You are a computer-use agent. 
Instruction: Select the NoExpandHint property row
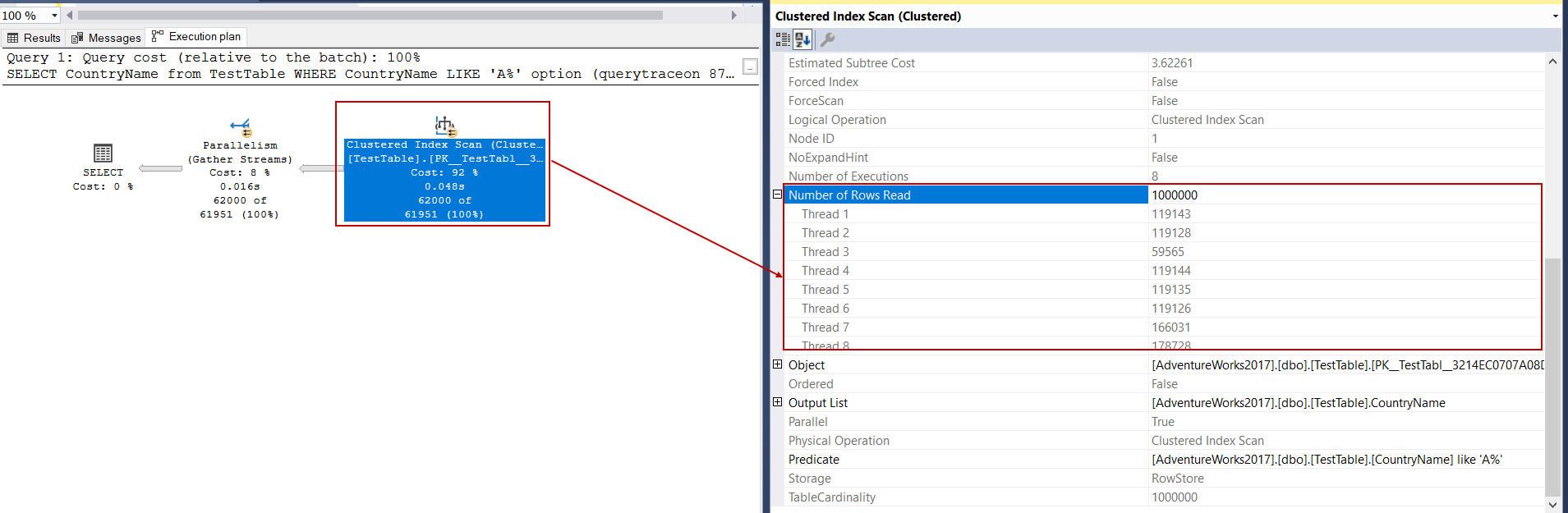1164,158
